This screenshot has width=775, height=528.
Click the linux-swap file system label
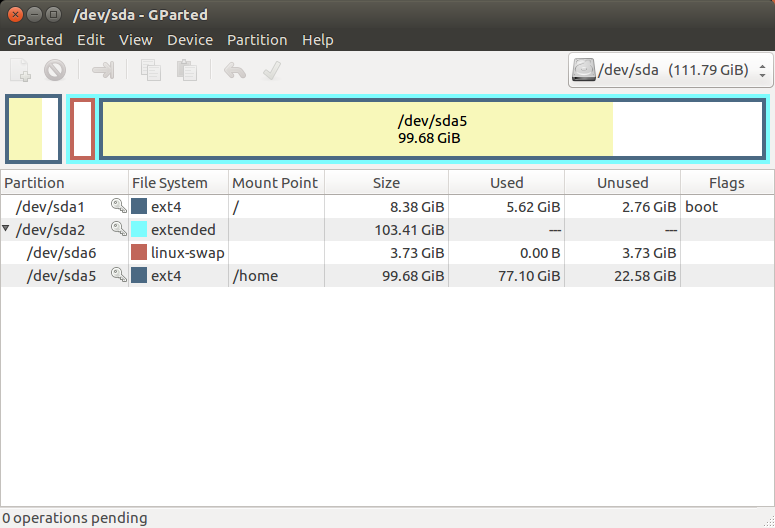click(188, 253)
